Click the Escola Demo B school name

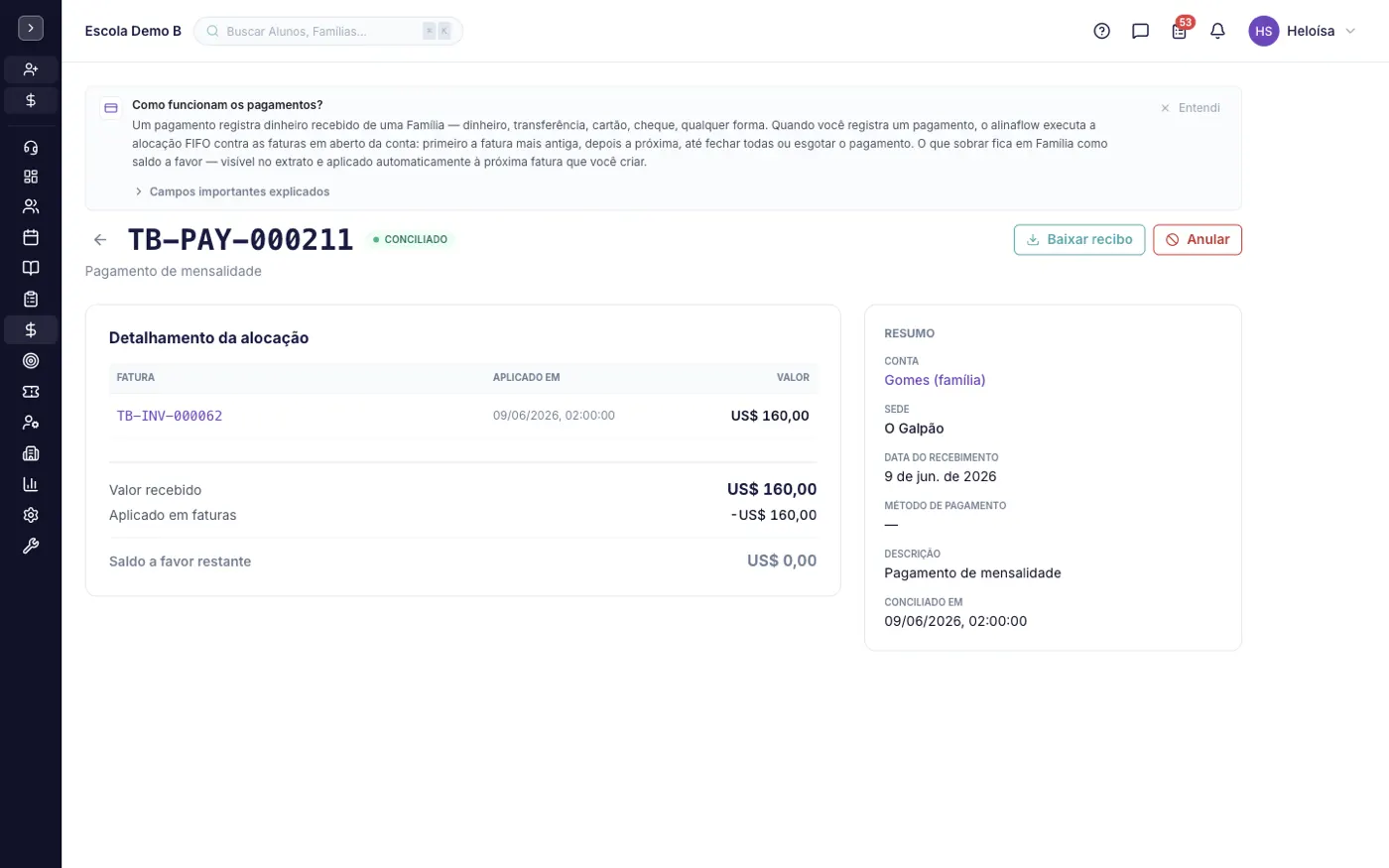[x=133, y=31]
